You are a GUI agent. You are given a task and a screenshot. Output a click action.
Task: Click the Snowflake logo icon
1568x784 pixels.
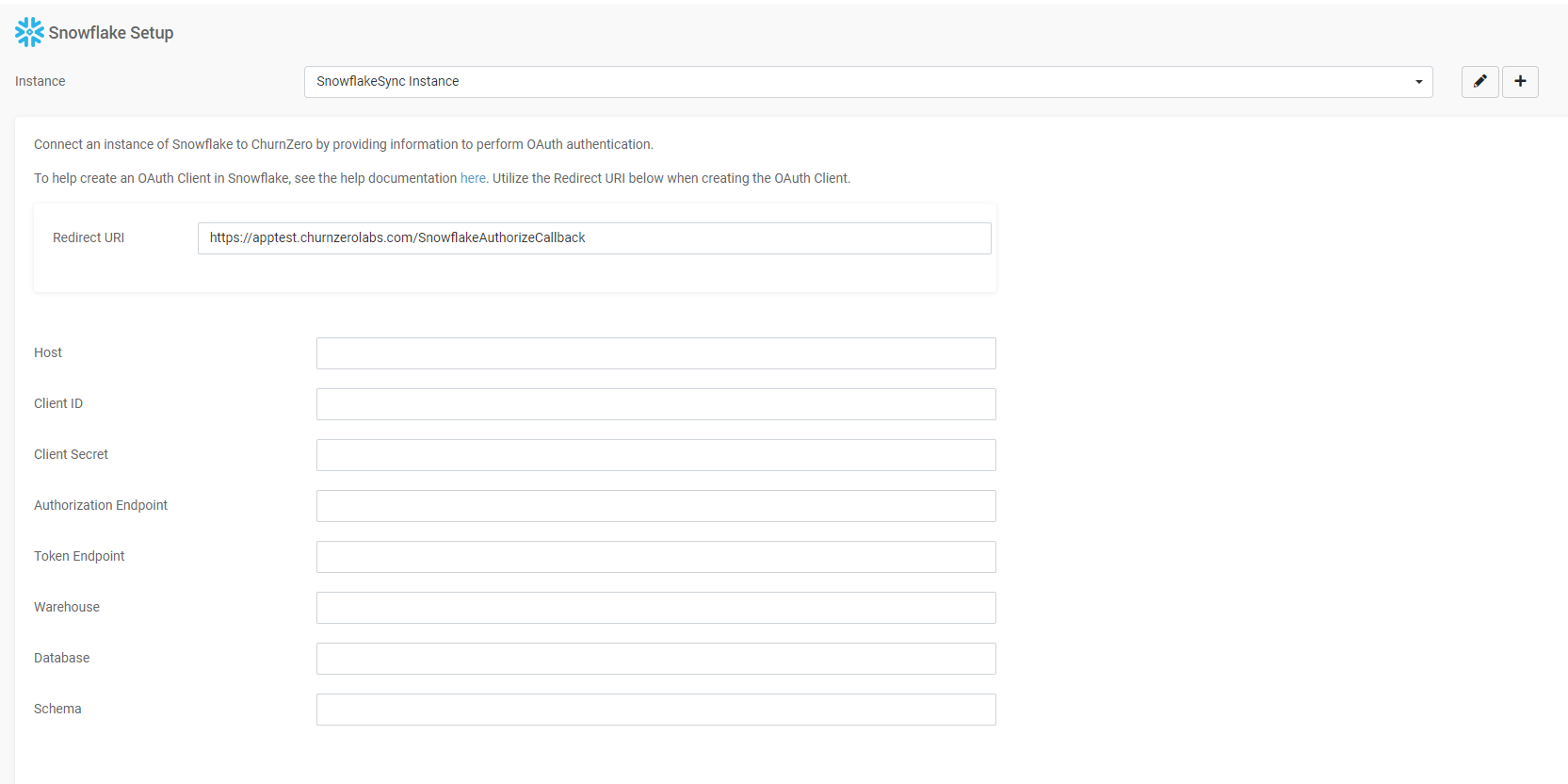click(x=29, y=32)
